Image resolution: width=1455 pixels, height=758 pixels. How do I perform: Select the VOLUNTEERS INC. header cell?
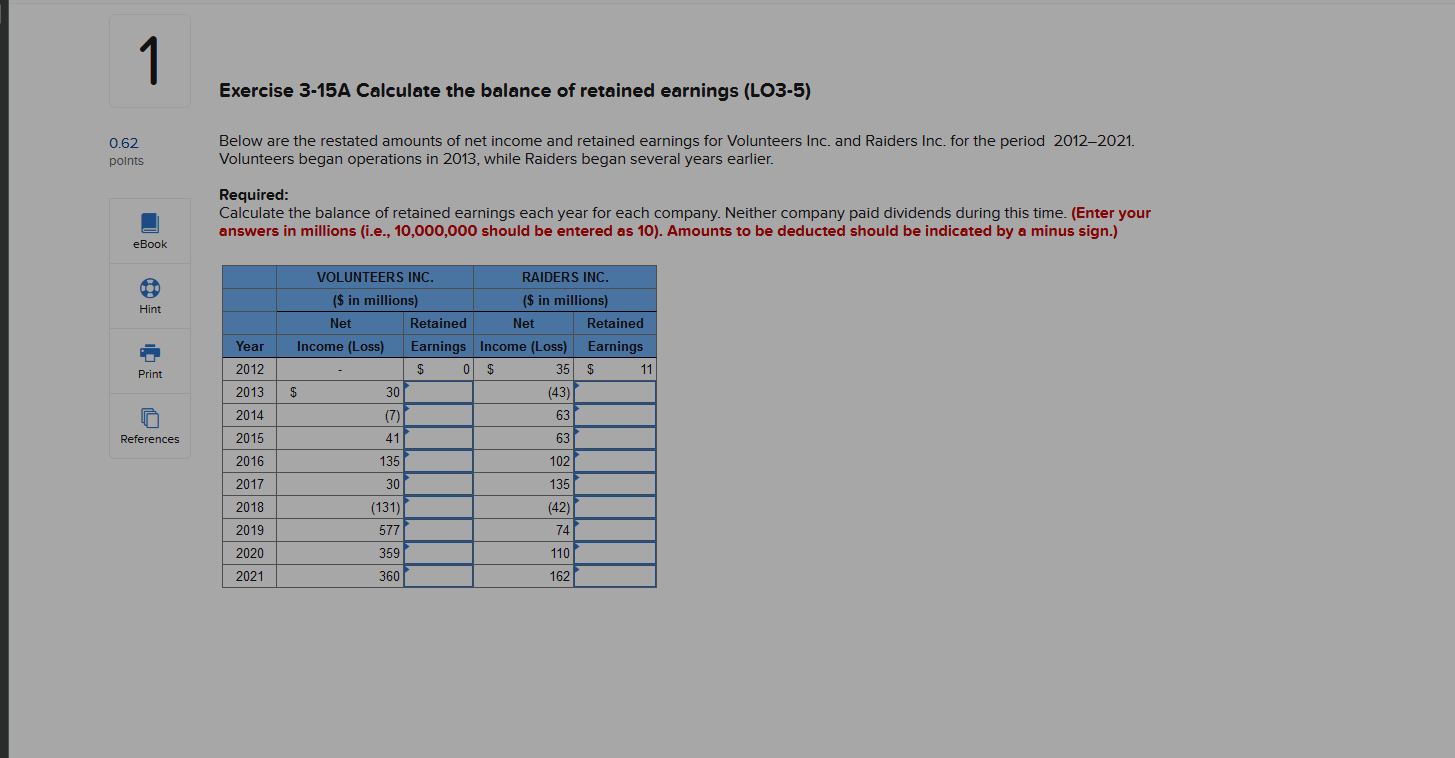click(375, 277)
